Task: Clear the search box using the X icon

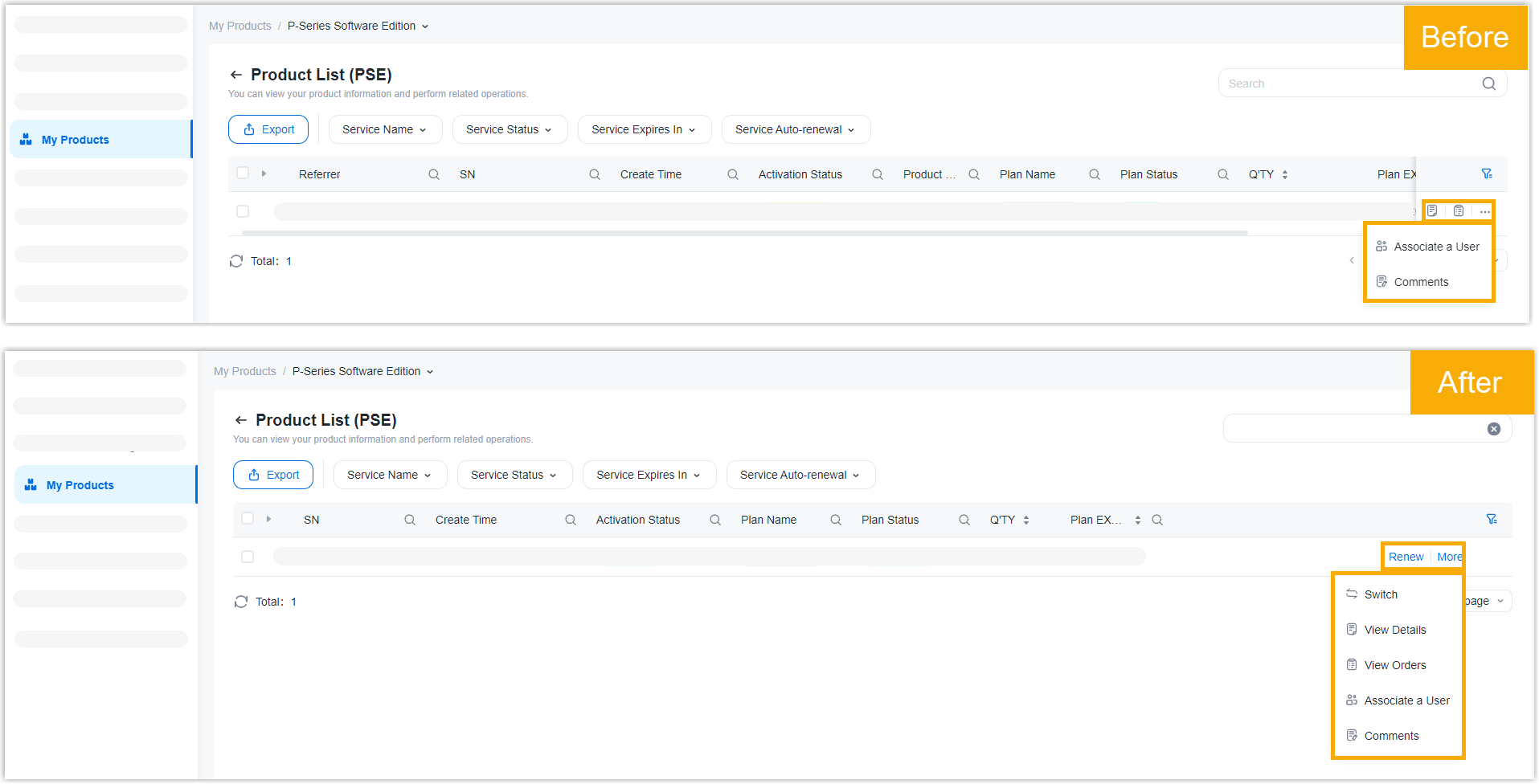Action: [x=1494, y=429]
